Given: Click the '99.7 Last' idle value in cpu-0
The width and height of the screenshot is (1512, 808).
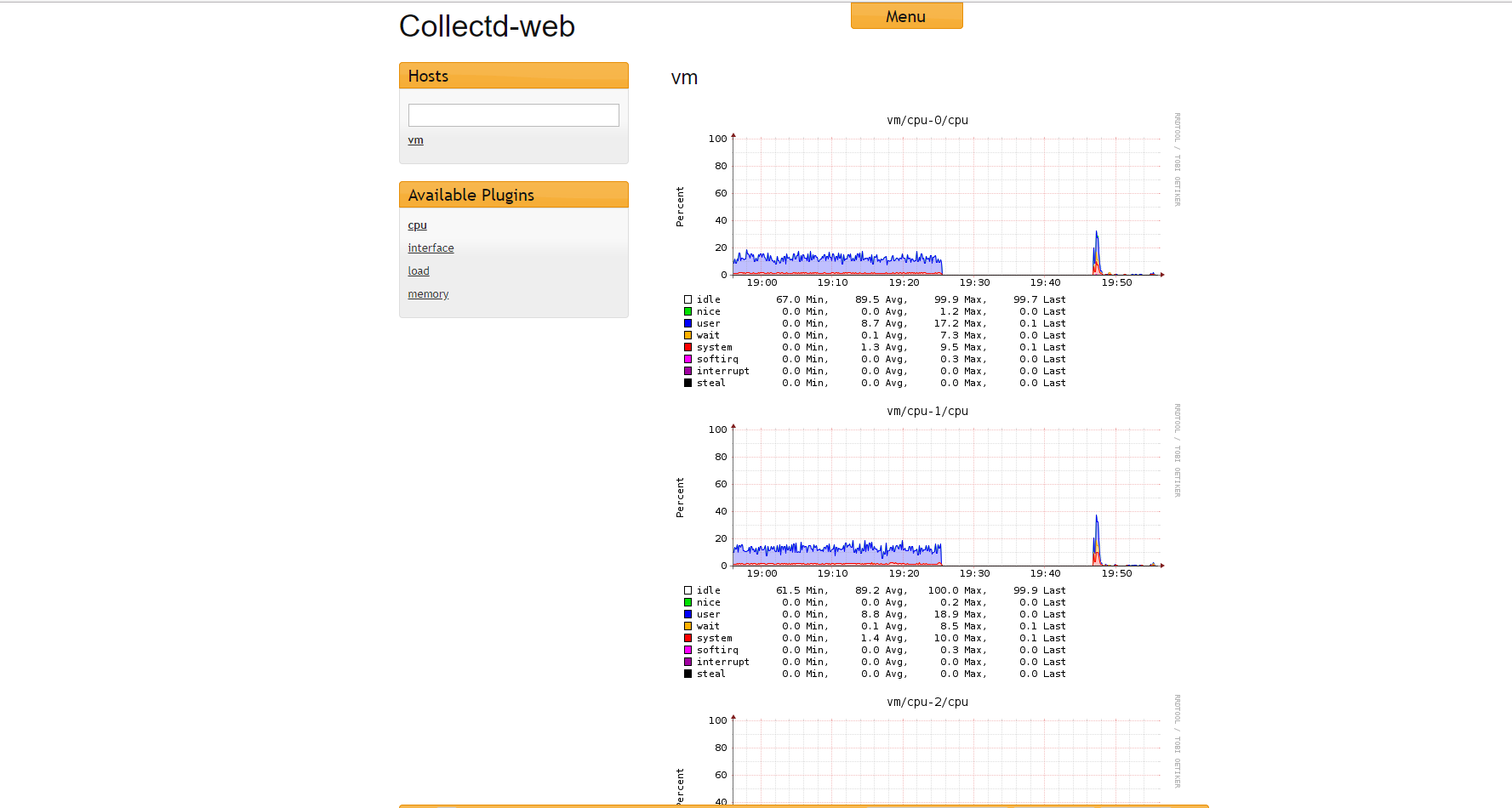Looking at the screenshot, I should (x=1040, y=299).
